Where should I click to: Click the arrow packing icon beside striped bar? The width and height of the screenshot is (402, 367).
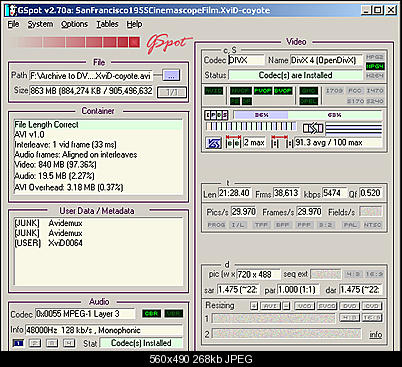[x=313, y=128]
